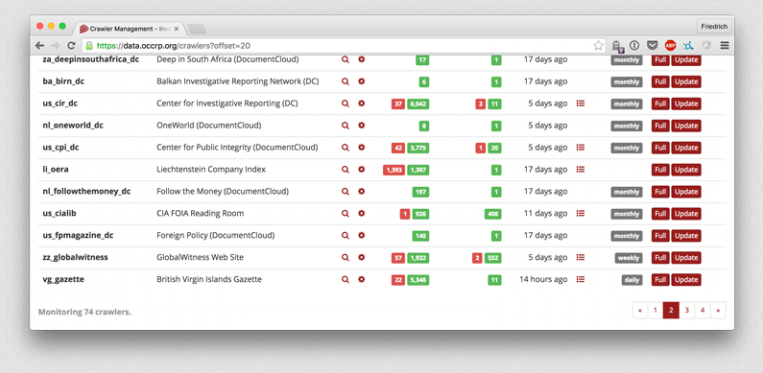Close the Crawler Management tab
This screenshot has height=373, width=763.
(176, 29)
